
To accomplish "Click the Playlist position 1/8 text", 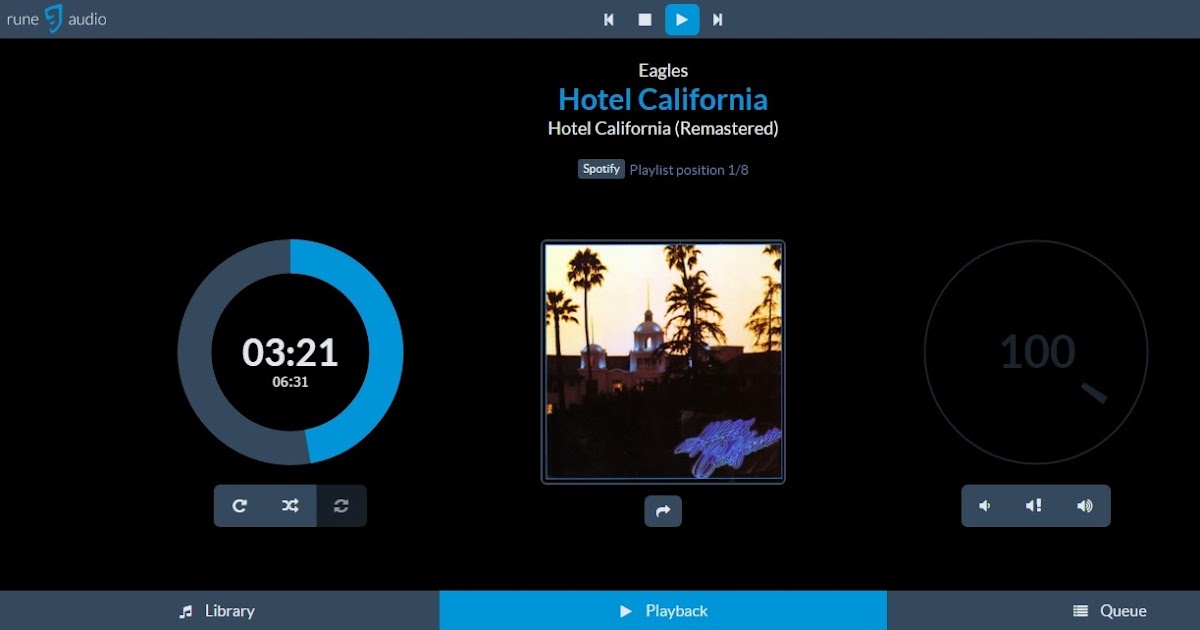I will tap(689, 170).
